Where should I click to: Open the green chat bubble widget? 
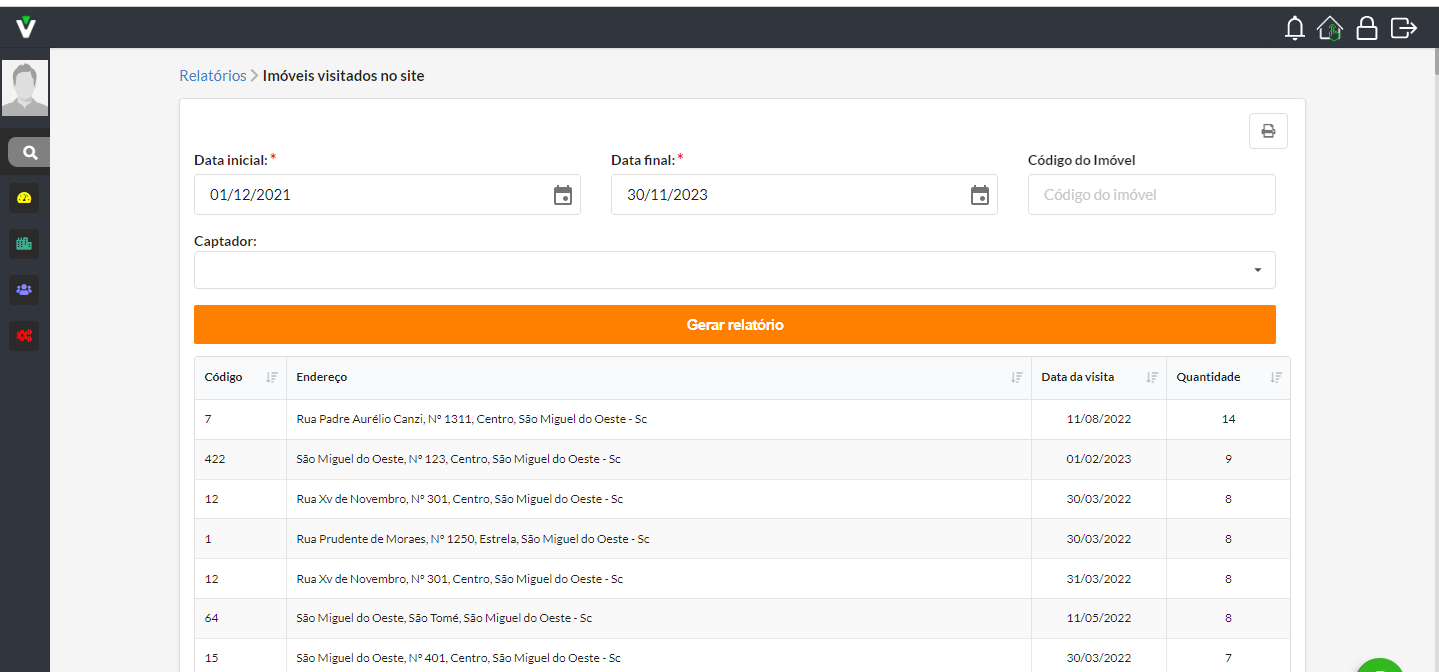[1381, 665]
